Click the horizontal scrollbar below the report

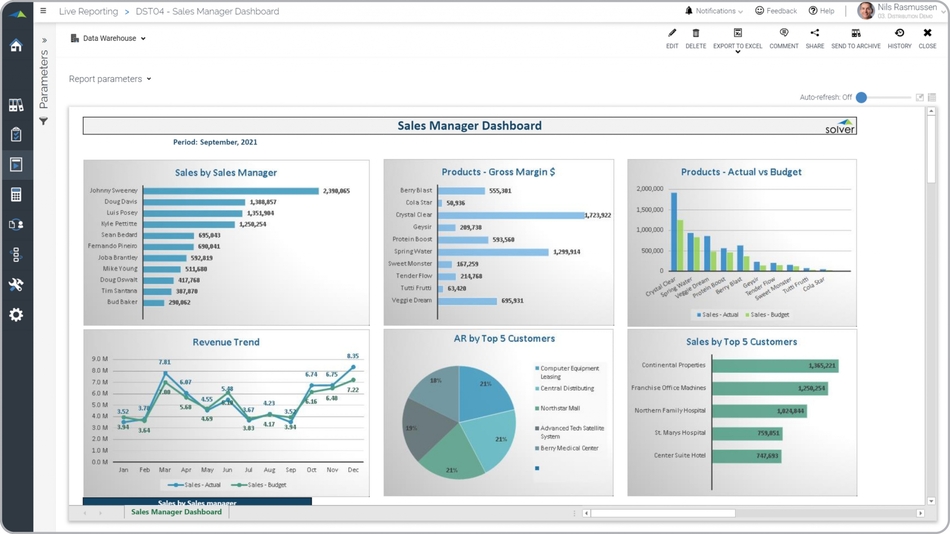click(x=662, y=513)
